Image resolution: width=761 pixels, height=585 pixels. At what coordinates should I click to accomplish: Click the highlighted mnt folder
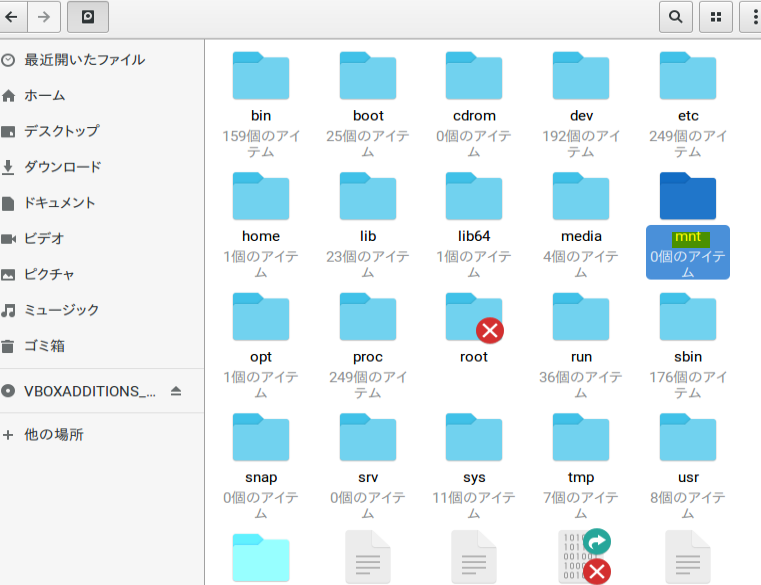[688, 197]
